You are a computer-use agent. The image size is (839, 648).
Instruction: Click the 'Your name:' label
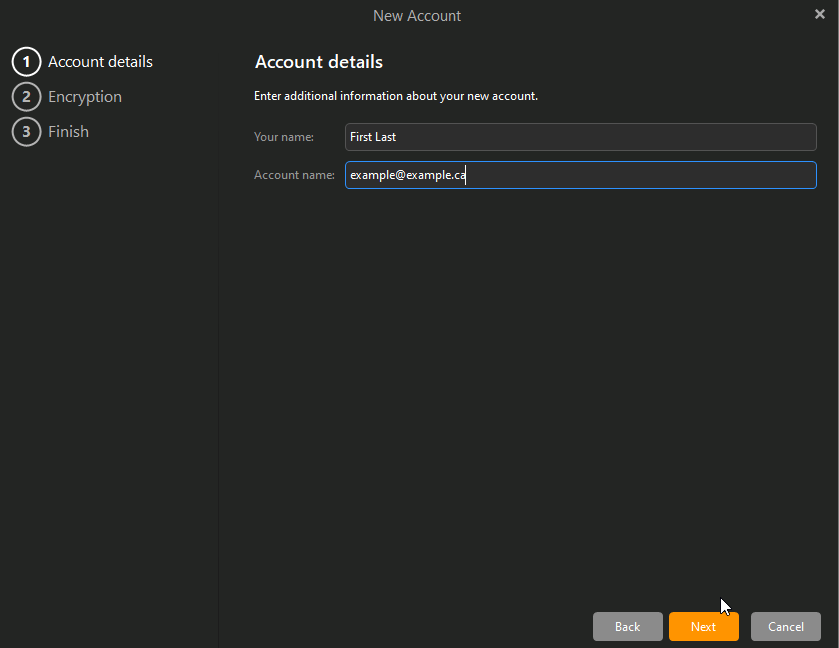tap(284, 137)
